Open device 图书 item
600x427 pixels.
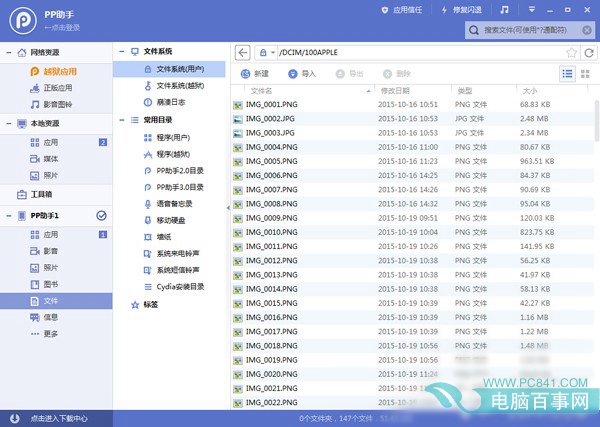coord(56,284)
